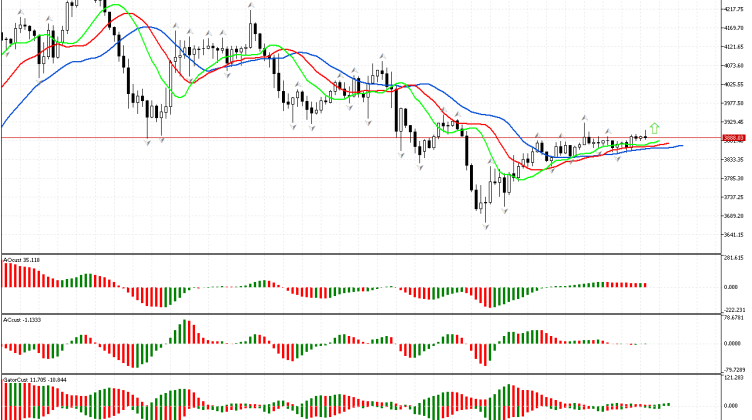The image size is (752, 420).
Task: Click the 4217.70 price axis label
Action: 735,9
